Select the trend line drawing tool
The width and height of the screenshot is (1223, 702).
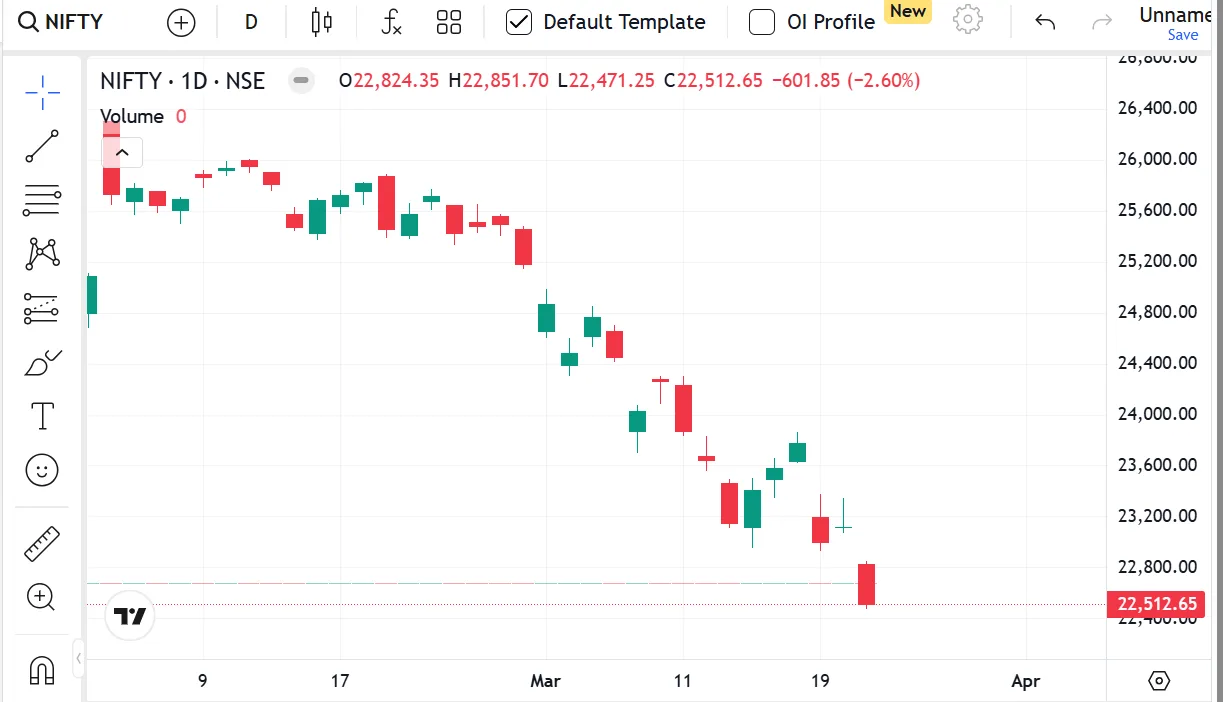point(41,146)
